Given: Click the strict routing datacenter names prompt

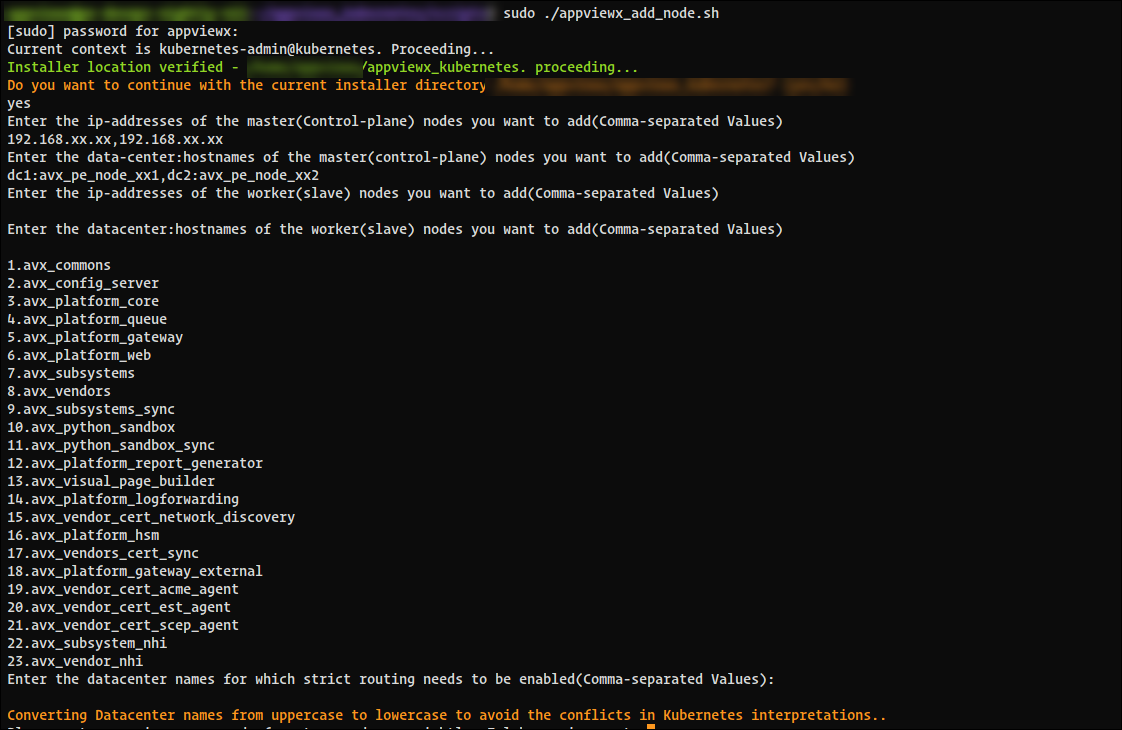Looking at the screenshot, I should pos(391,679).
